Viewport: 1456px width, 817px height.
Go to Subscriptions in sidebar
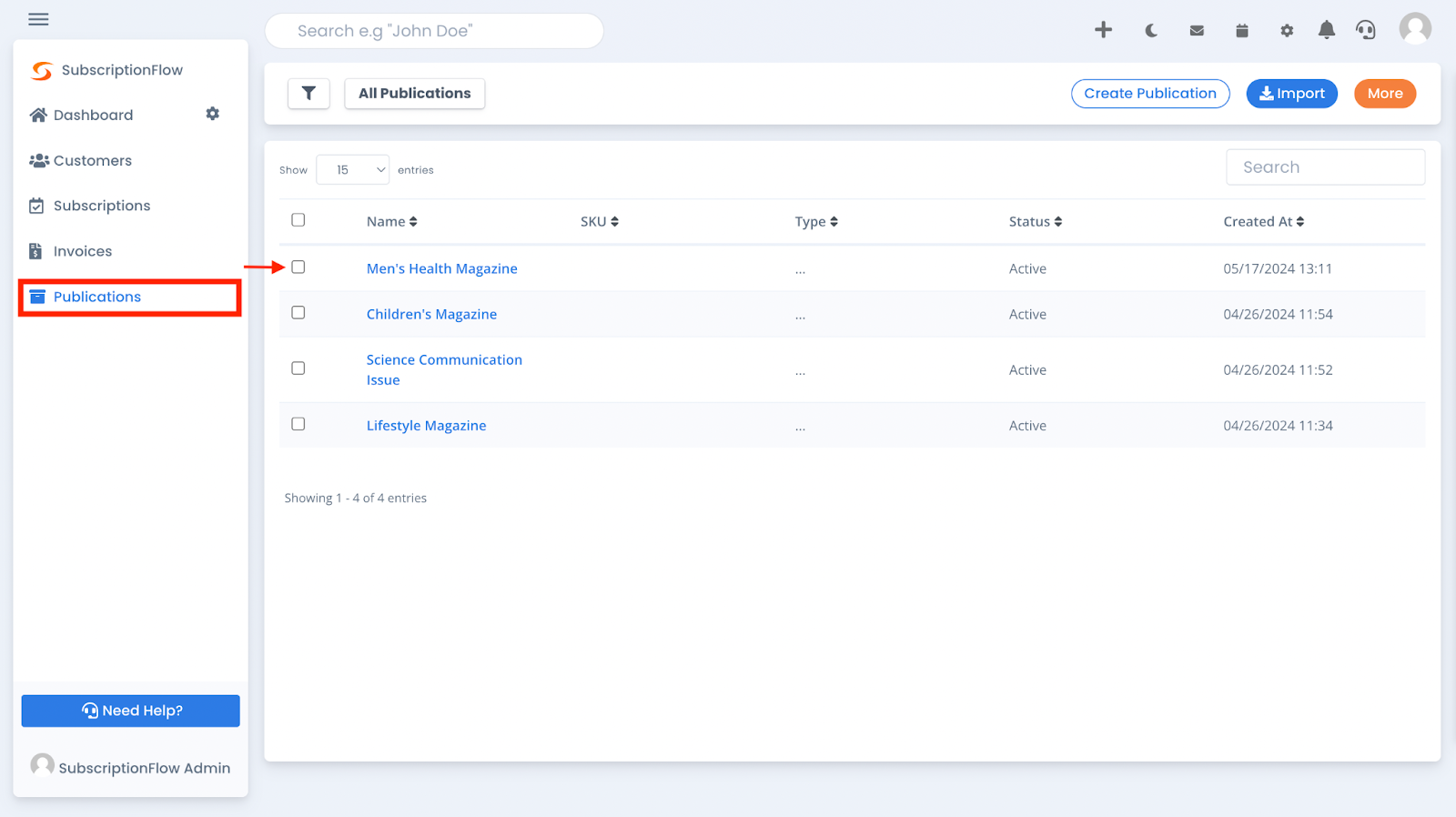click(x=101, y=206)
